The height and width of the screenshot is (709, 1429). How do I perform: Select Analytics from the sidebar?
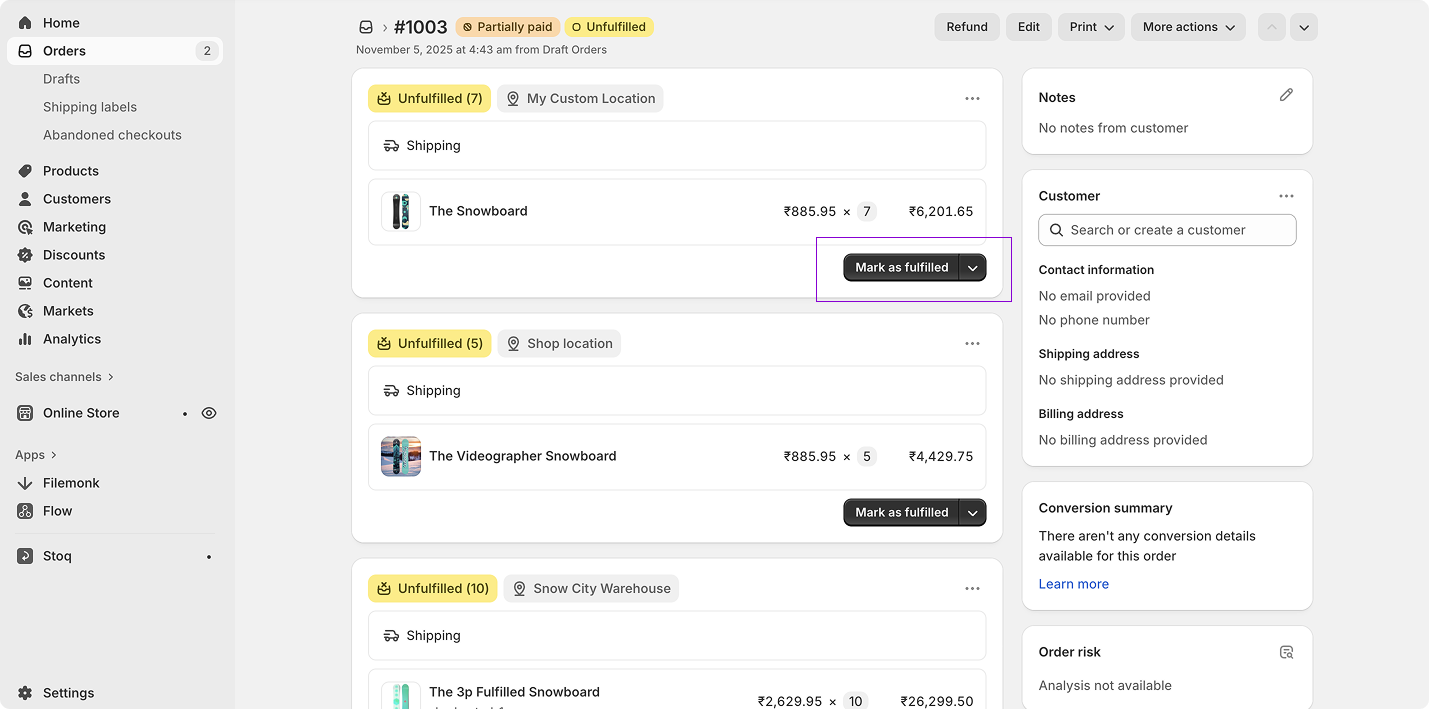pos(71,338)
